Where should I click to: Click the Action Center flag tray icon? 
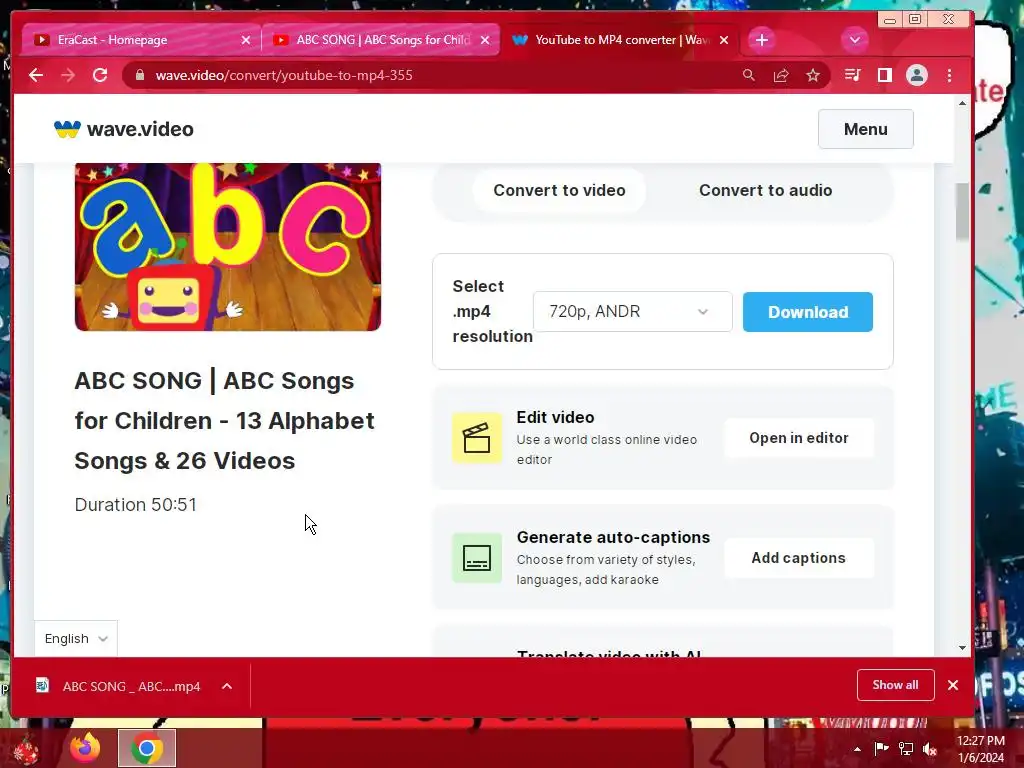pos(881,749)
